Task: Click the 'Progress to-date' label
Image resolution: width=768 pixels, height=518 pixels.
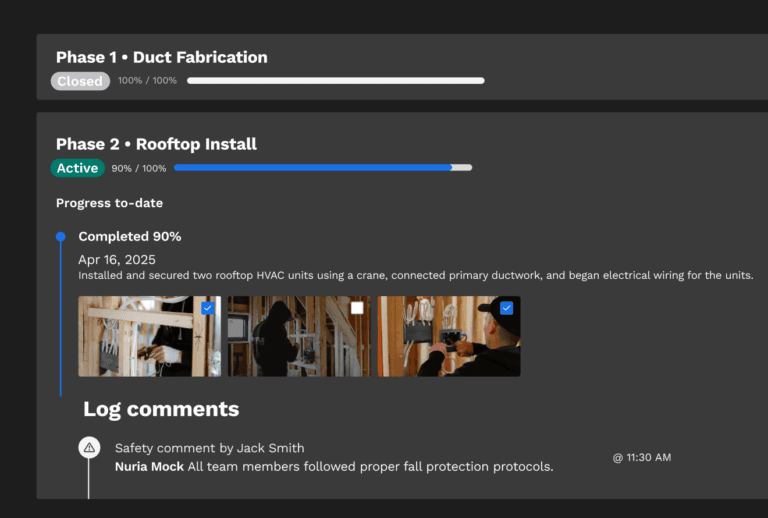Action: [x=109, y=203]
